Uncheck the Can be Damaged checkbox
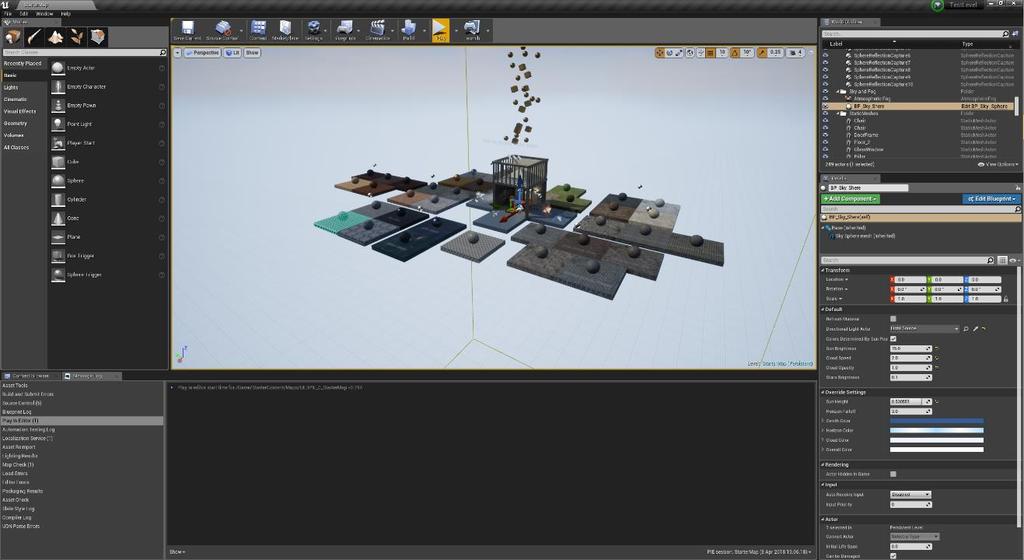The image size is (1024, 560). click(893, 556)
